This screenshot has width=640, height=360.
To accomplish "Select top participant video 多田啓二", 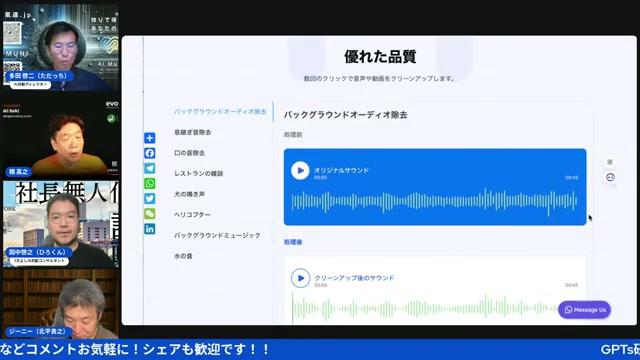I will 60,47.
